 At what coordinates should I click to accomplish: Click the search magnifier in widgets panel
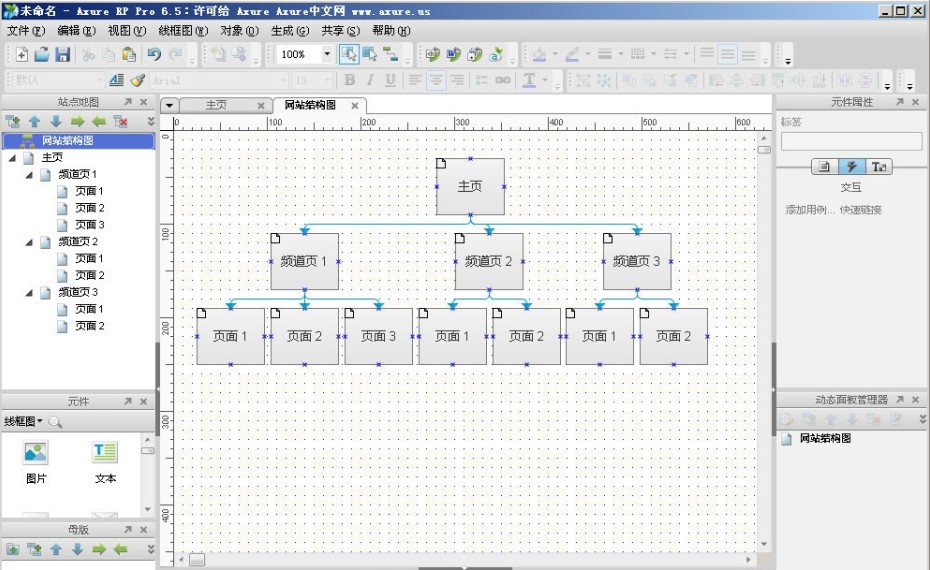click(55, 423)
